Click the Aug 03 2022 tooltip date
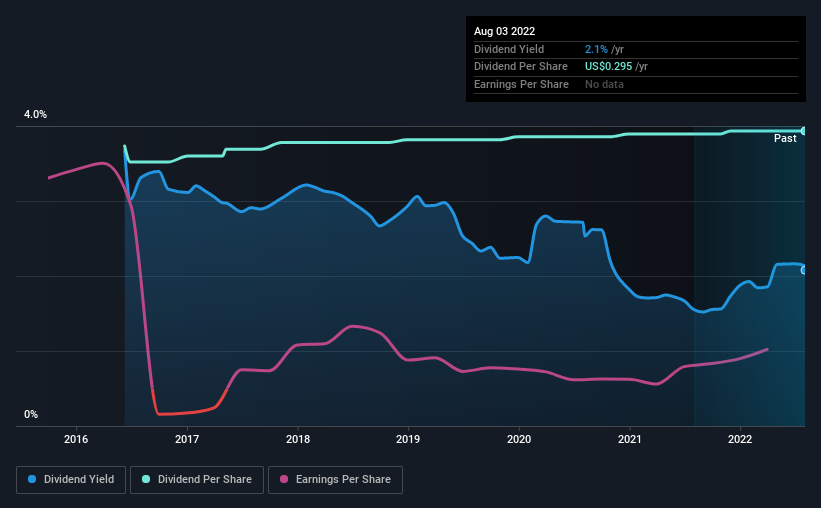Viewport: 821px width, 508px height. pos(504,31)
